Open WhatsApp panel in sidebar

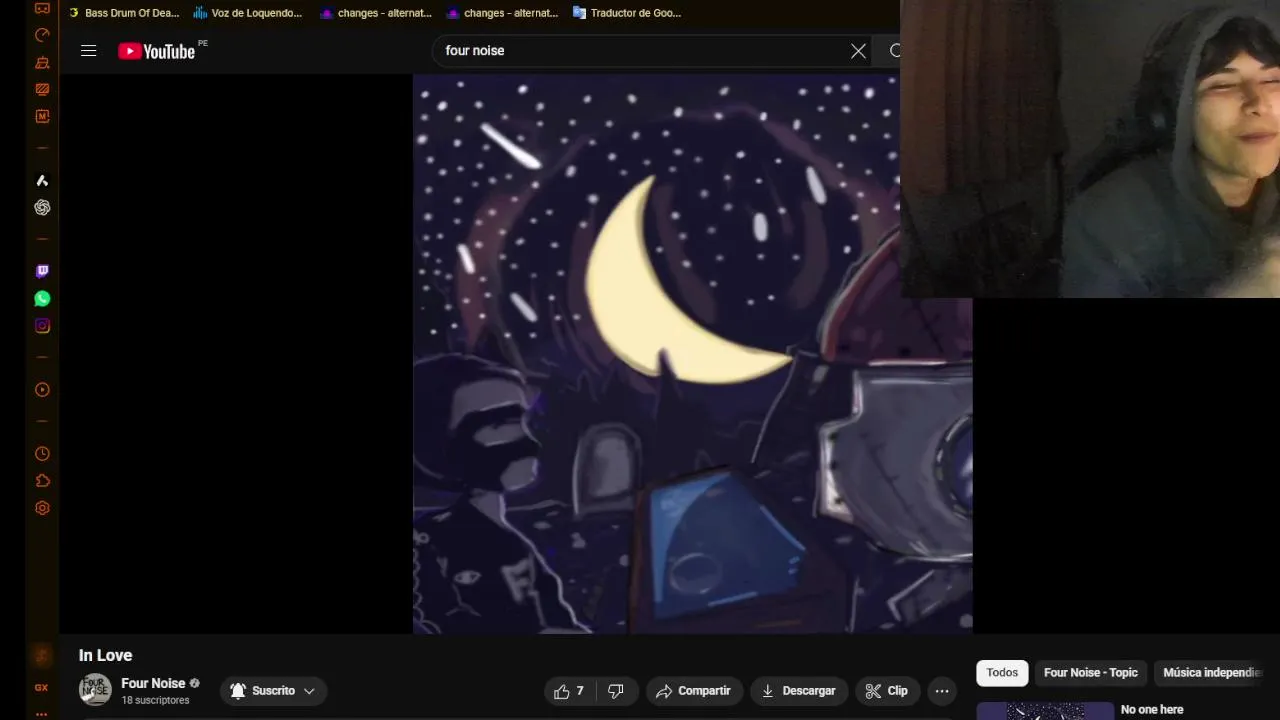(x=42, y=299)
